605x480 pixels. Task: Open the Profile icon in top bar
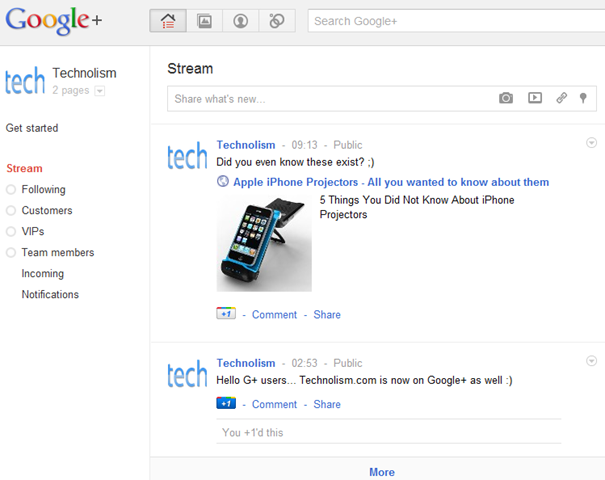241,20
